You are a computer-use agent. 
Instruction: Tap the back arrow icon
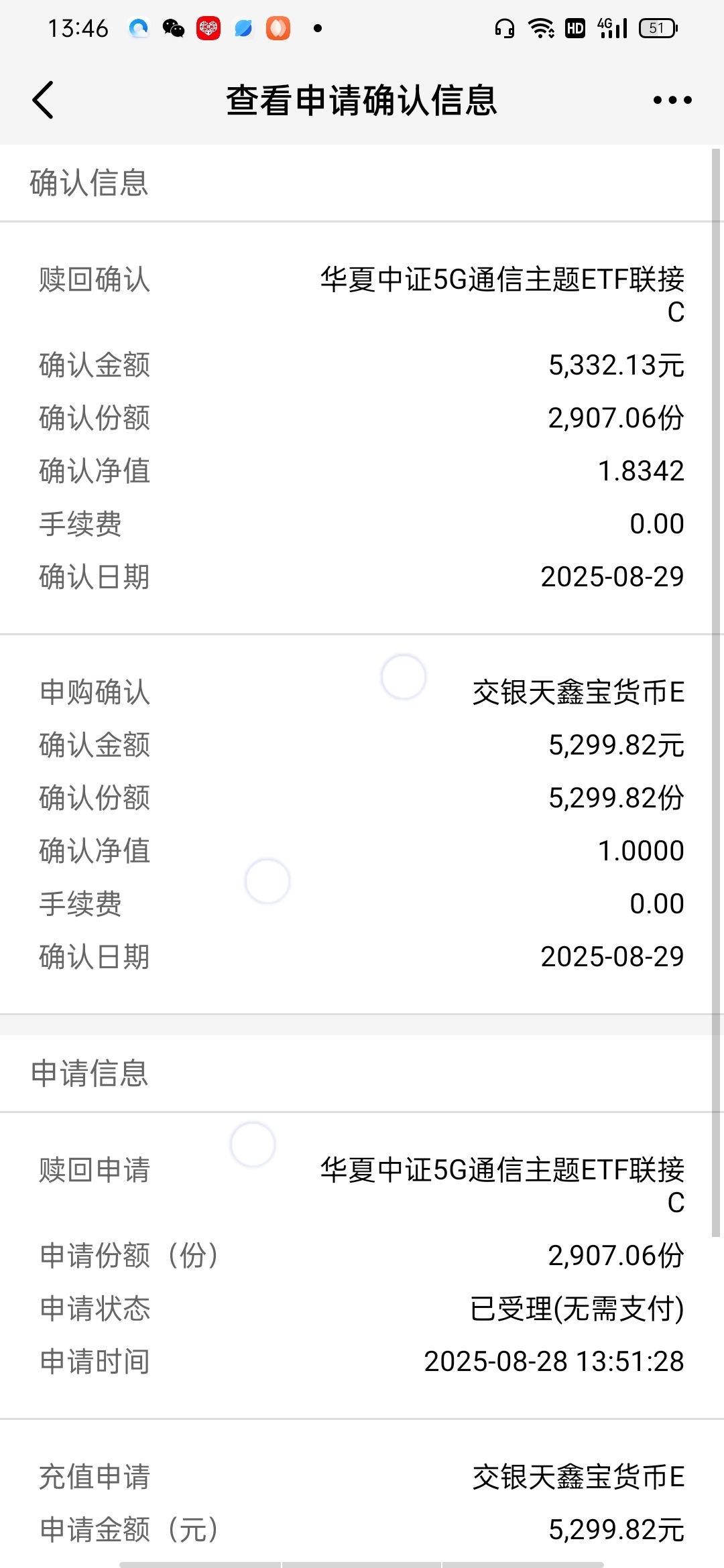43,101
